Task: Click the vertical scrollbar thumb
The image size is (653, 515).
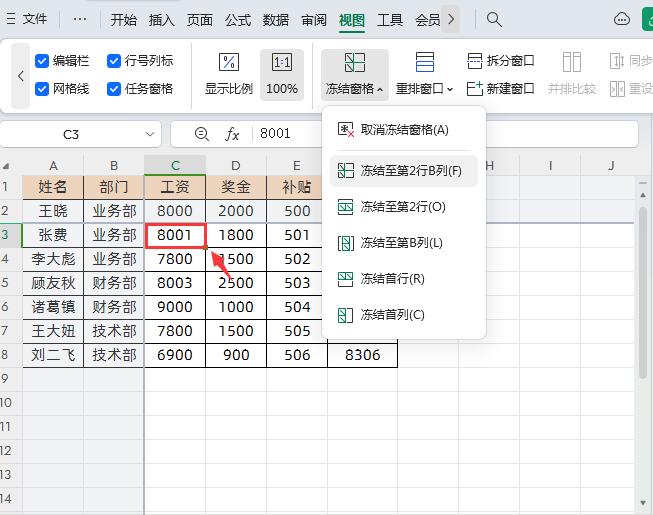Action: [x=643, y=291]
